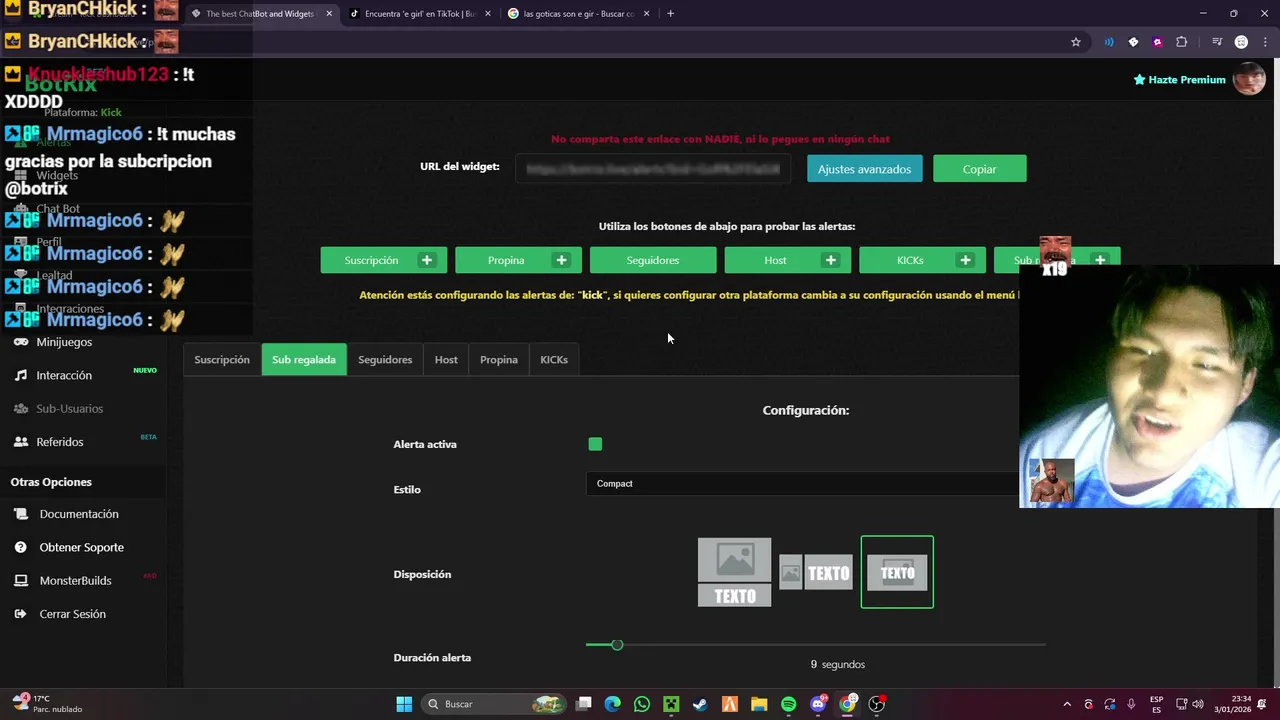
Task: Show hidden system tray icons chevron
Action: (1067, 704)
